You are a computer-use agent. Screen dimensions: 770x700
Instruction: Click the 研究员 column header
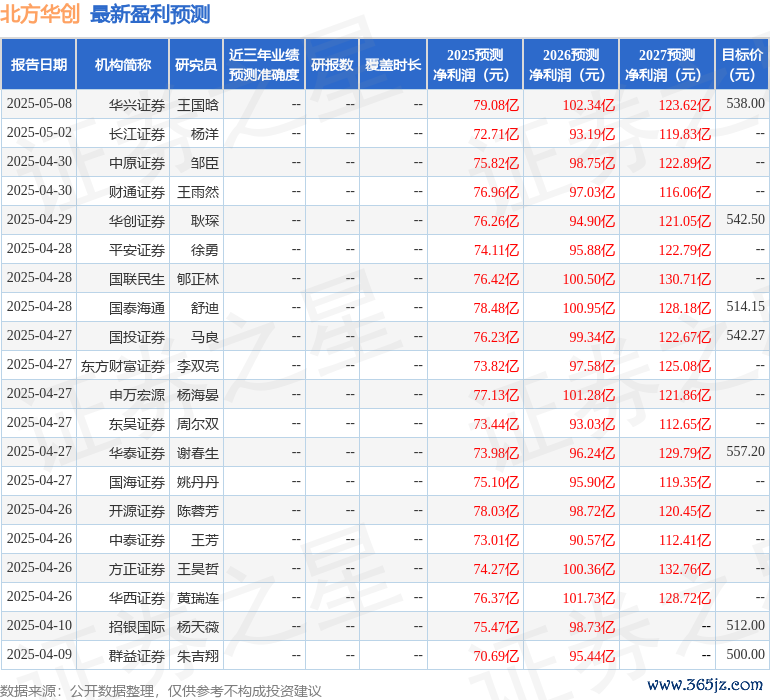click(x=196, y=64)
